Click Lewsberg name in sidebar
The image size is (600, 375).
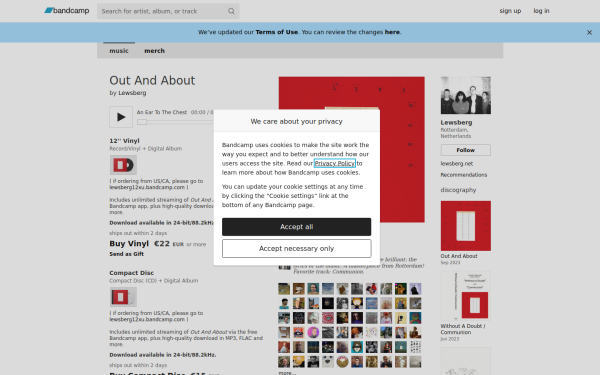[x=456, y=122]
